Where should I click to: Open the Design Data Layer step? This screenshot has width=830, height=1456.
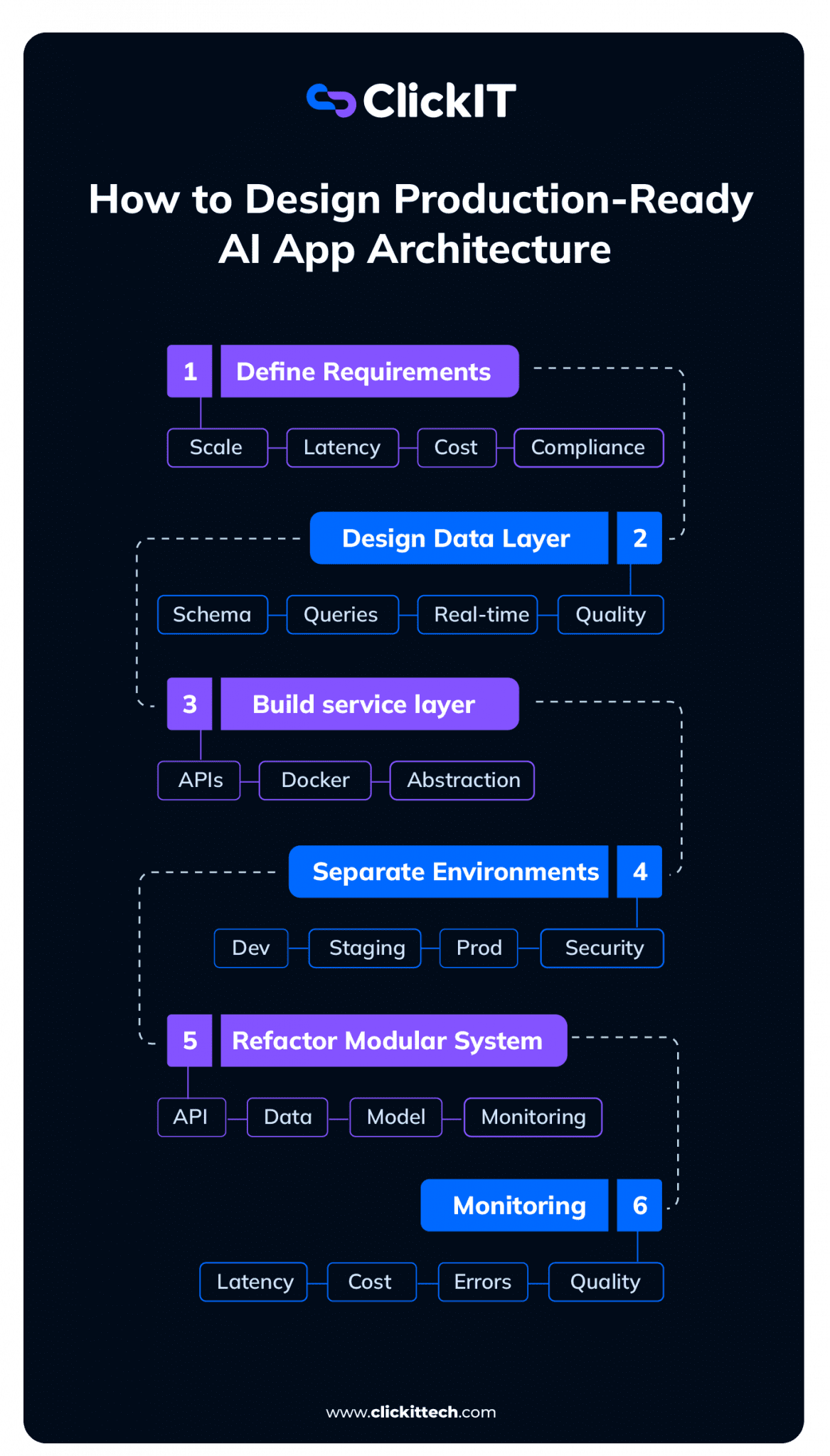459,538
